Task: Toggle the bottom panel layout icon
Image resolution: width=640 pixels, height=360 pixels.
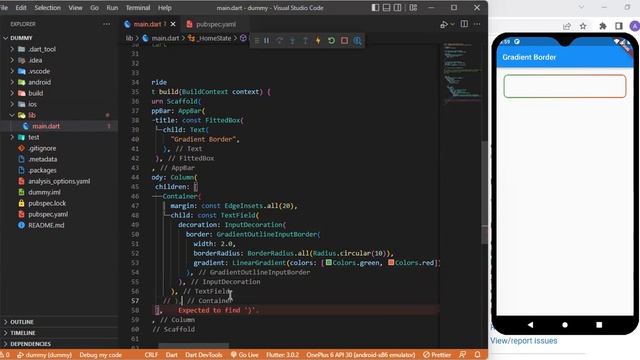Action: point(386,8)
